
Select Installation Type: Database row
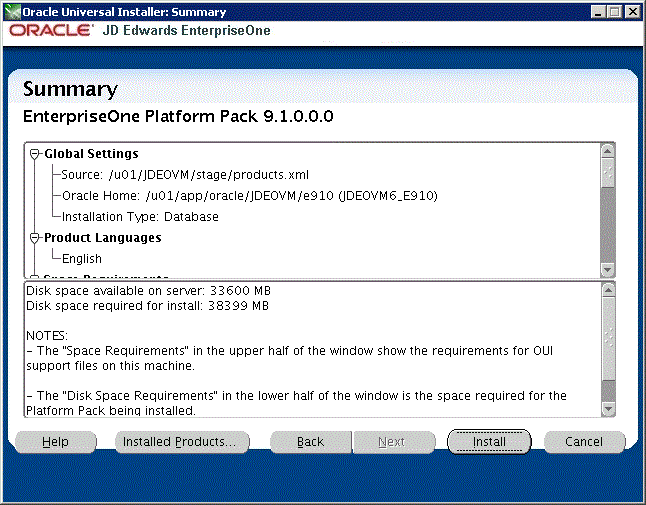point(140,217)
